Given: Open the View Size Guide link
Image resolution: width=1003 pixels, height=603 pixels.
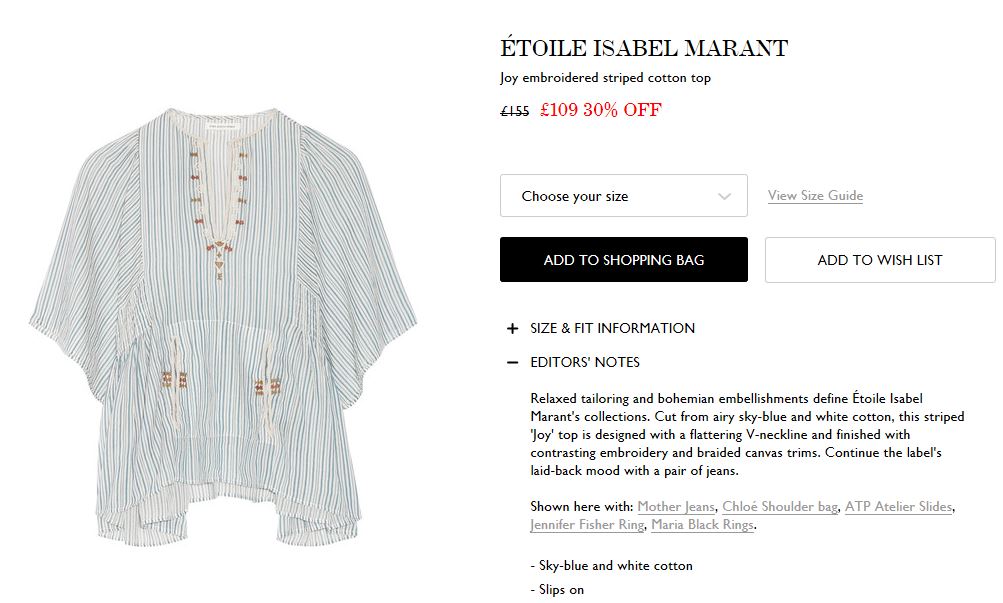Looking at the screenshot, I should (x=815, y=196).
